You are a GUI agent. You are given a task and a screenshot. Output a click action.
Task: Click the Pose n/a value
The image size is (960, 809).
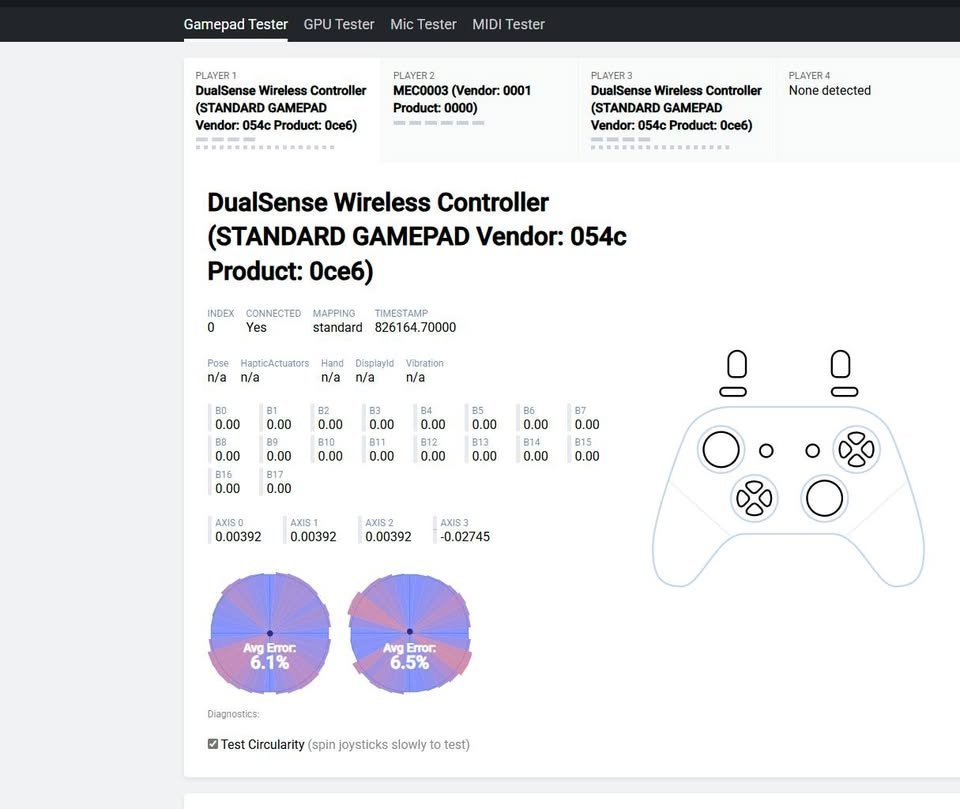coord(217,377)
